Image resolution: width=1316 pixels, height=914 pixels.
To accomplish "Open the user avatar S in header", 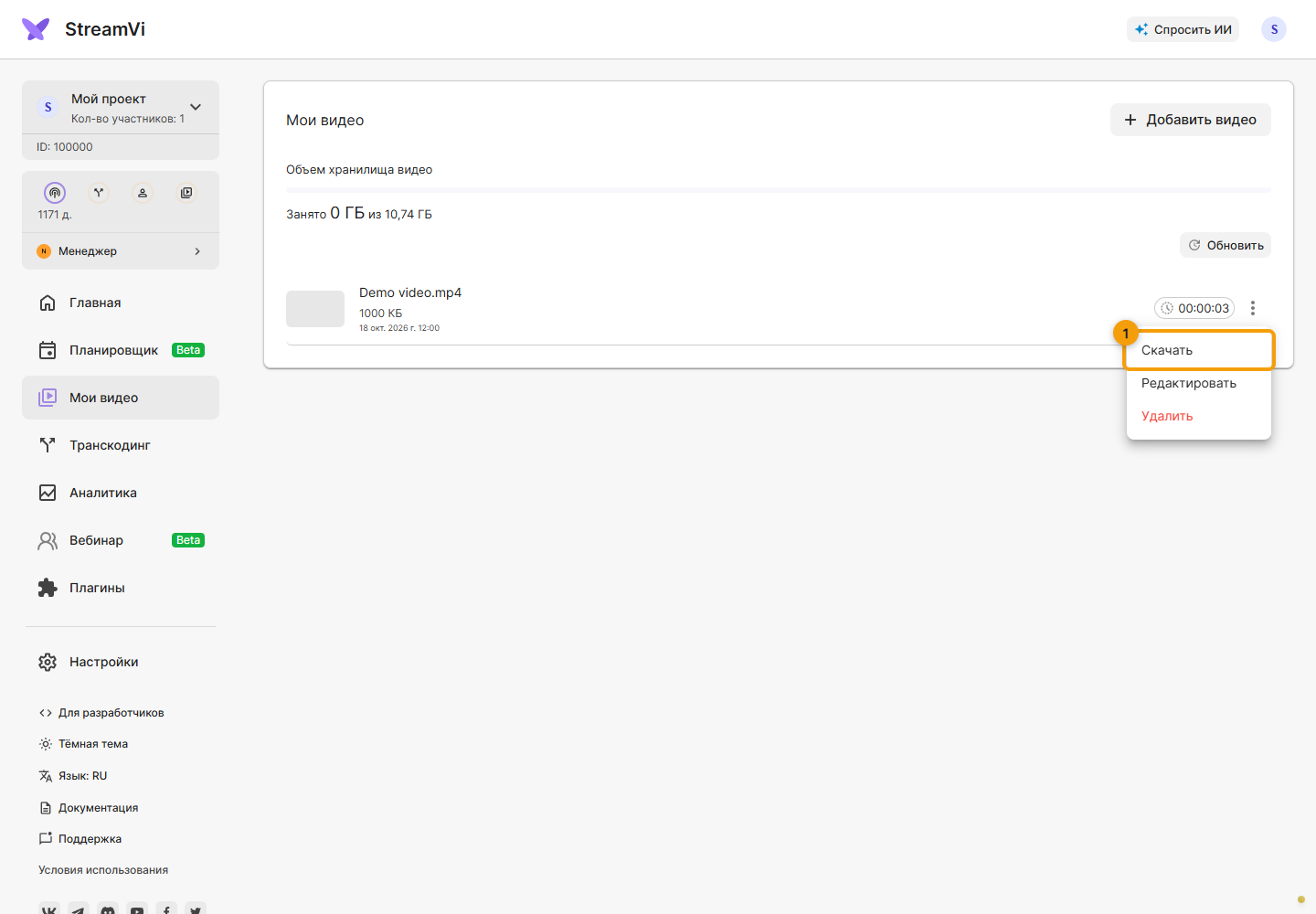I will point(1274,29).
